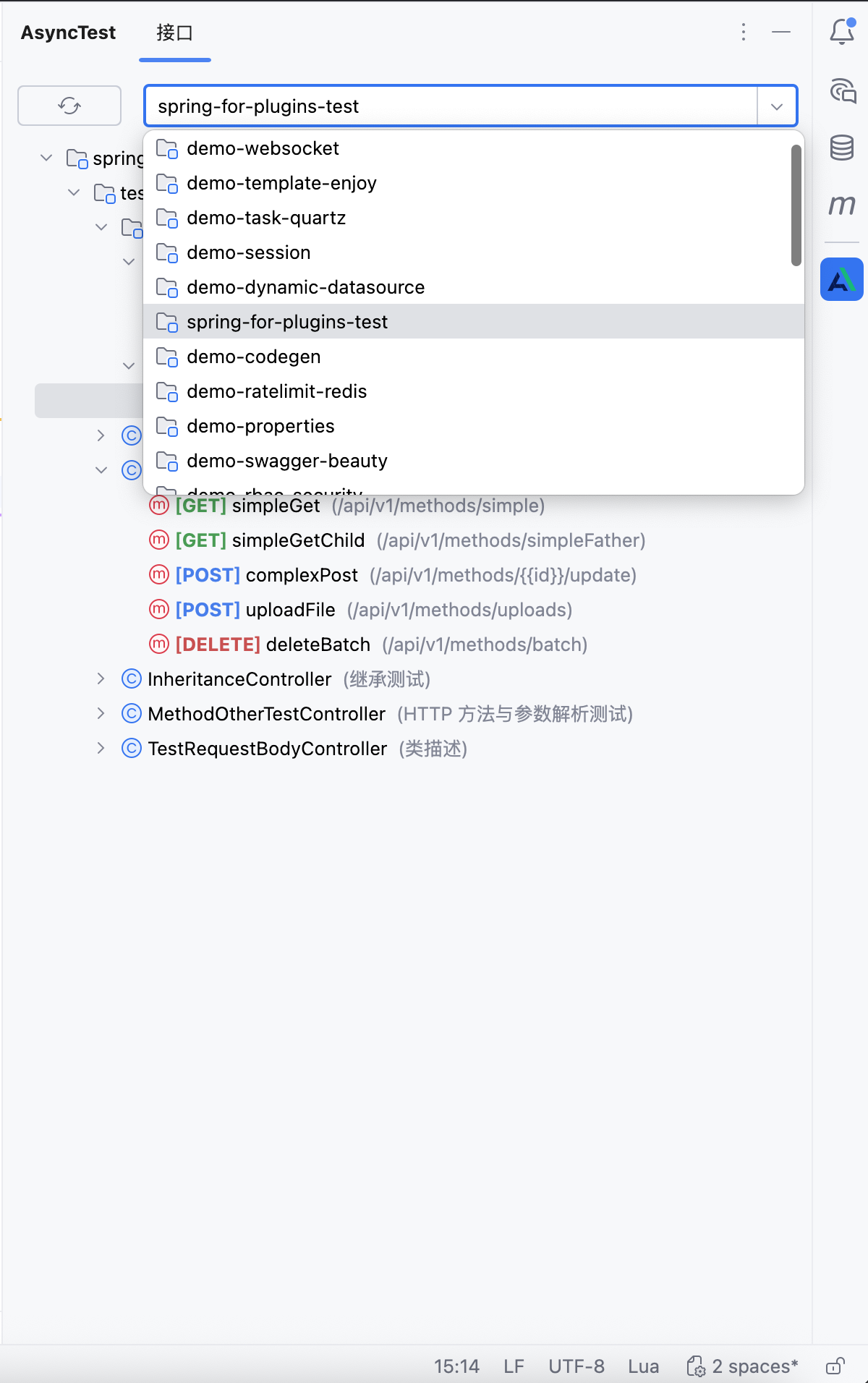Viewport: 868px width, 1383px height.
Task: Open the AI assistant chat tool window
Action: pos(842,91)
